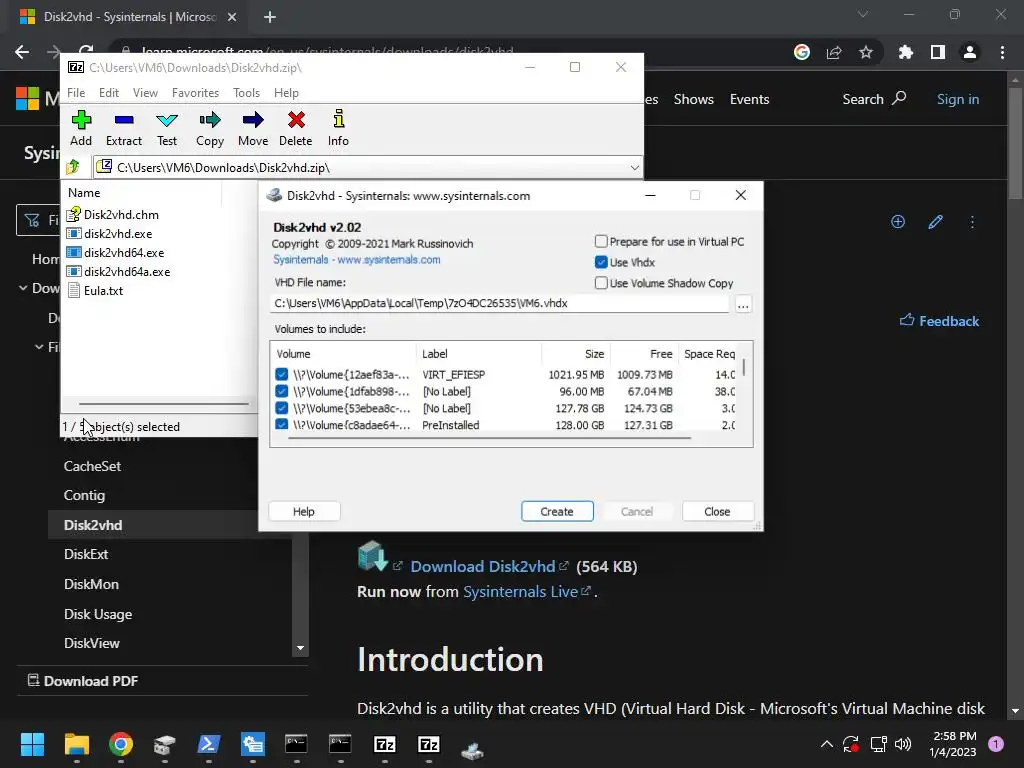
Task: Click the Download Disk2vhd link
Action: click(483, 566)
